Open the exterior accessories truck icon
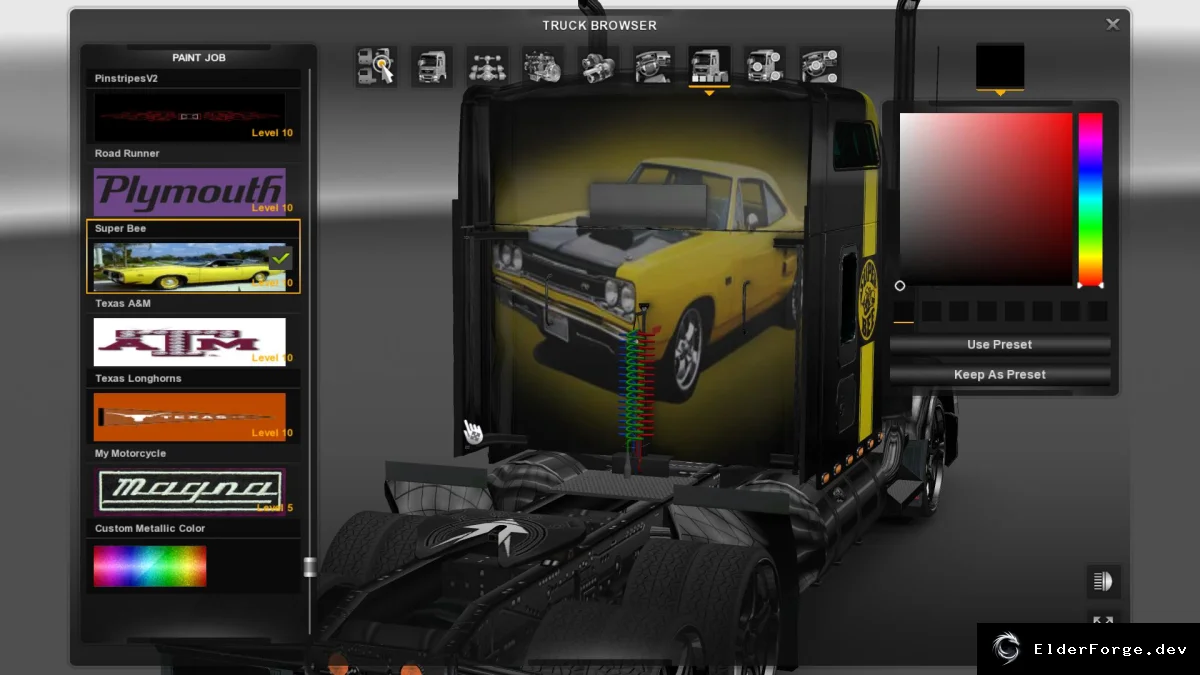 (x=765, y=67)
